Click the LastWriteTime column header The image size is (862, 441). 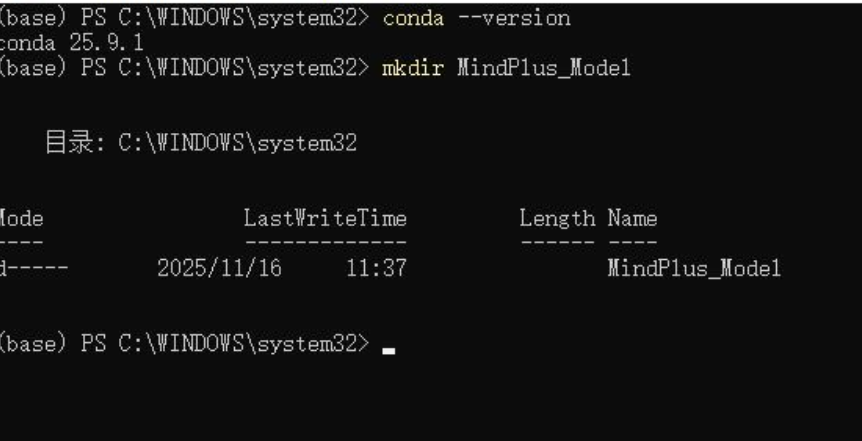[325, 219]
